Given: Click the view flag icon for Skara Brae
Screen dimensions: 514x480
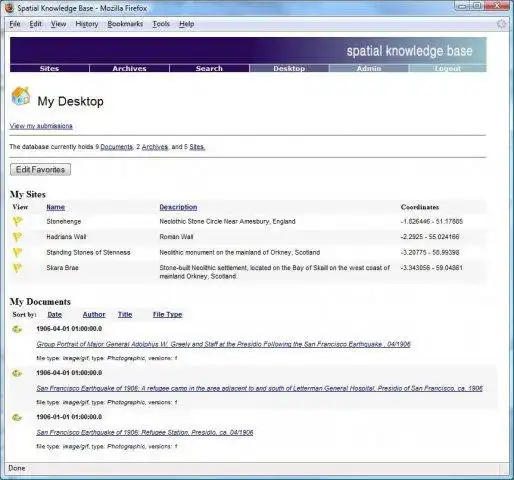Looking at the screenshot, I should 17,268.
